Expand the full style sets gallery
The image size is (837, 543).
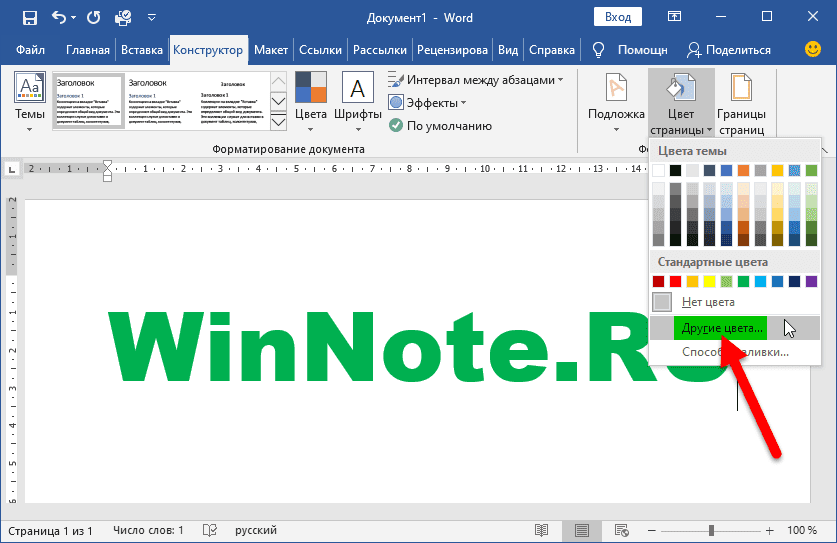tap(279, 122)
